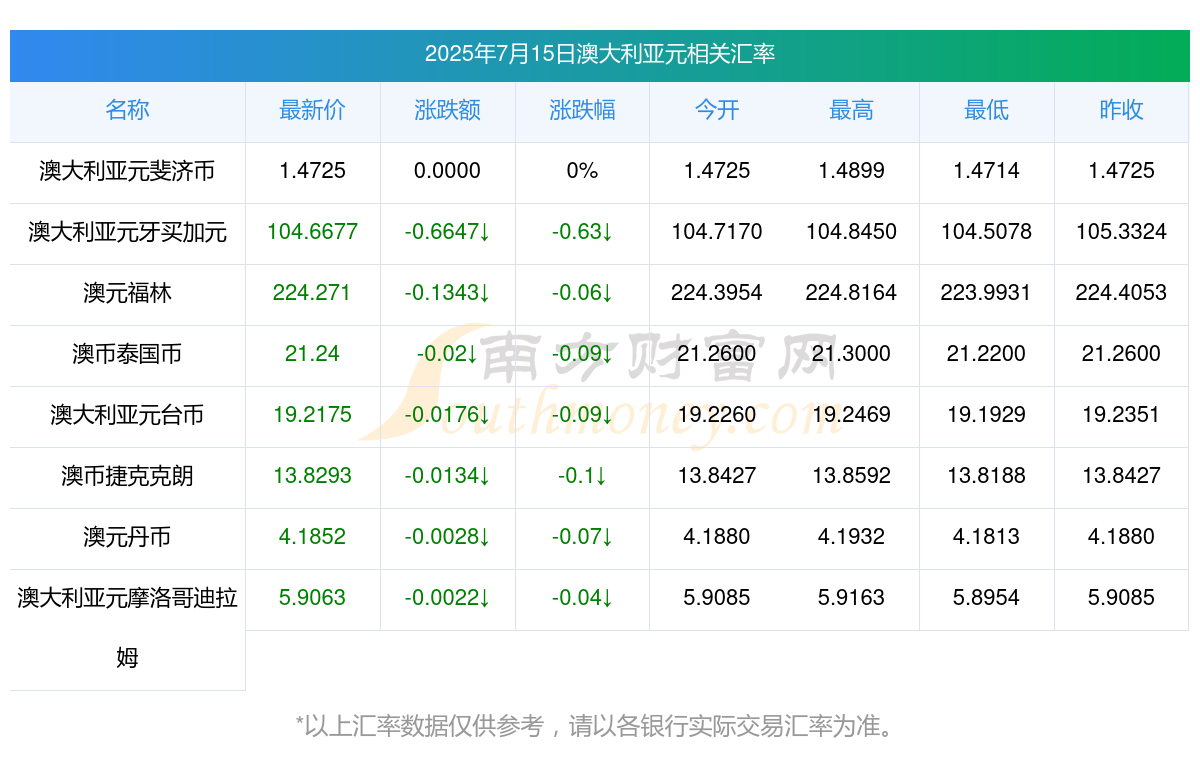Click opening value 224.3954
The height and width of the screenshot is (757, 1200).
point(717,293)
